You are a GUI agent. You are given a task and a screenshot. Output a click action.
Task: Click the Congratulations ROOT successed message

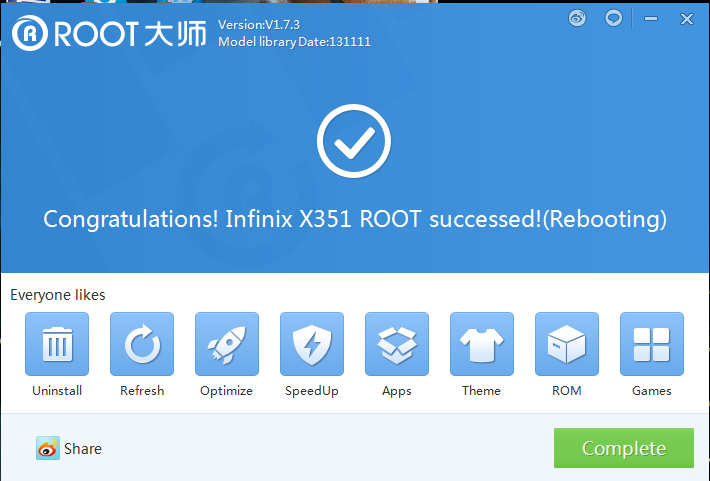tap(355, 219)
